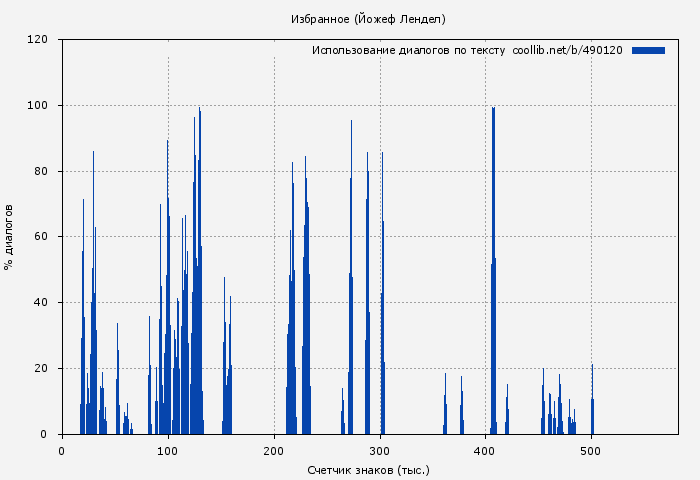Screen dimensions: 700x480
Task: Select the 40 tick label on the vertical axis
Action: (41, 303)
